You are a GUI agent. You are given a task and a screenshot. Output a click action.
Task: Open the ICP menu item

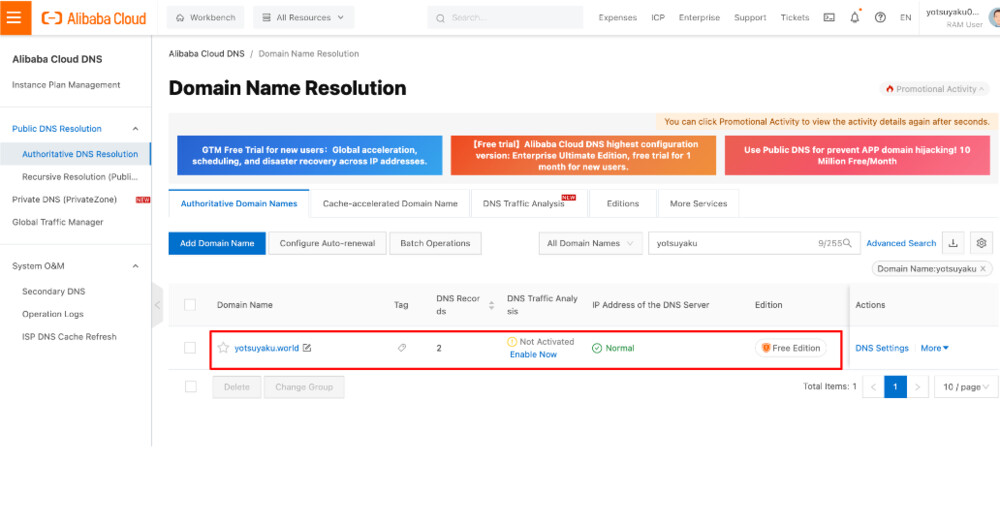658,18
